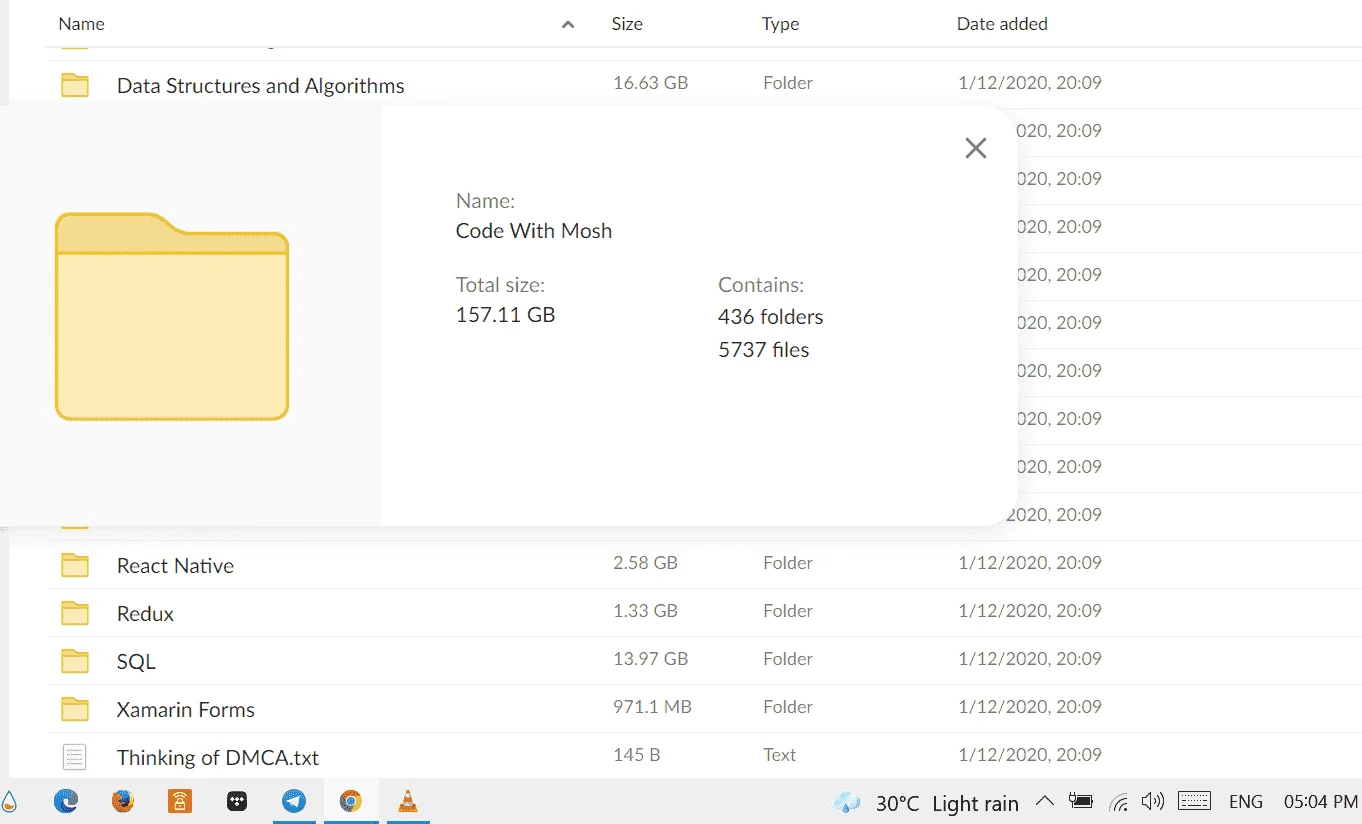This screenshot has width=1362, height=824.
Task: Click the 1.33 GB size value
Action: coord(646,611)
